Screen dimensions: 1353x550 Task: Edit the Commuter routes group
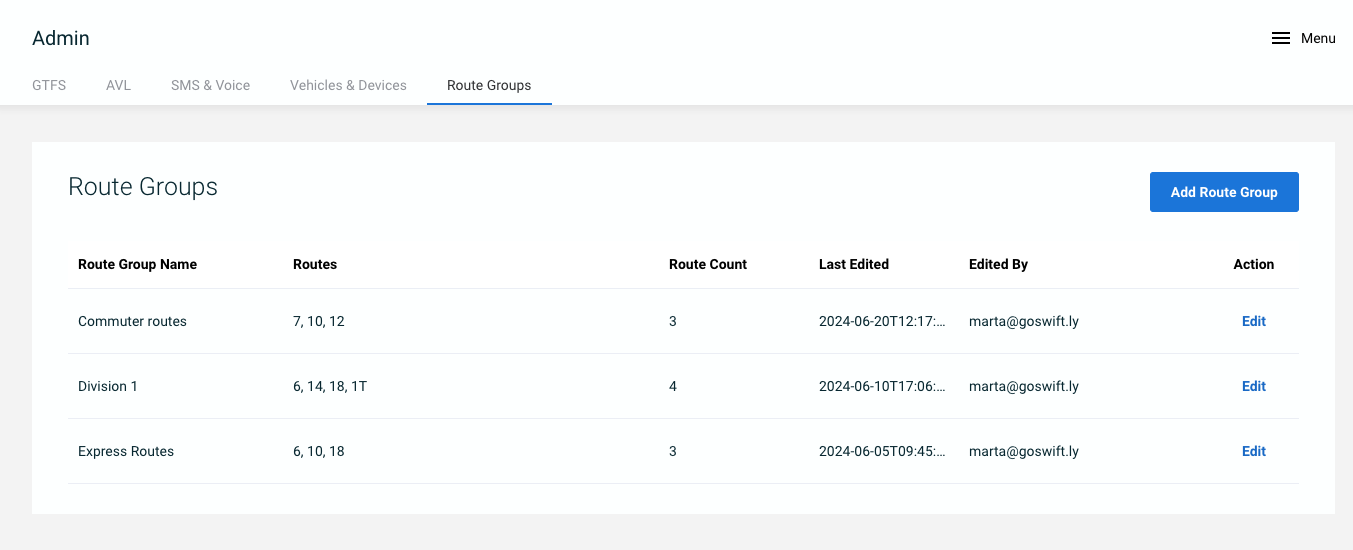point(1254,321)
